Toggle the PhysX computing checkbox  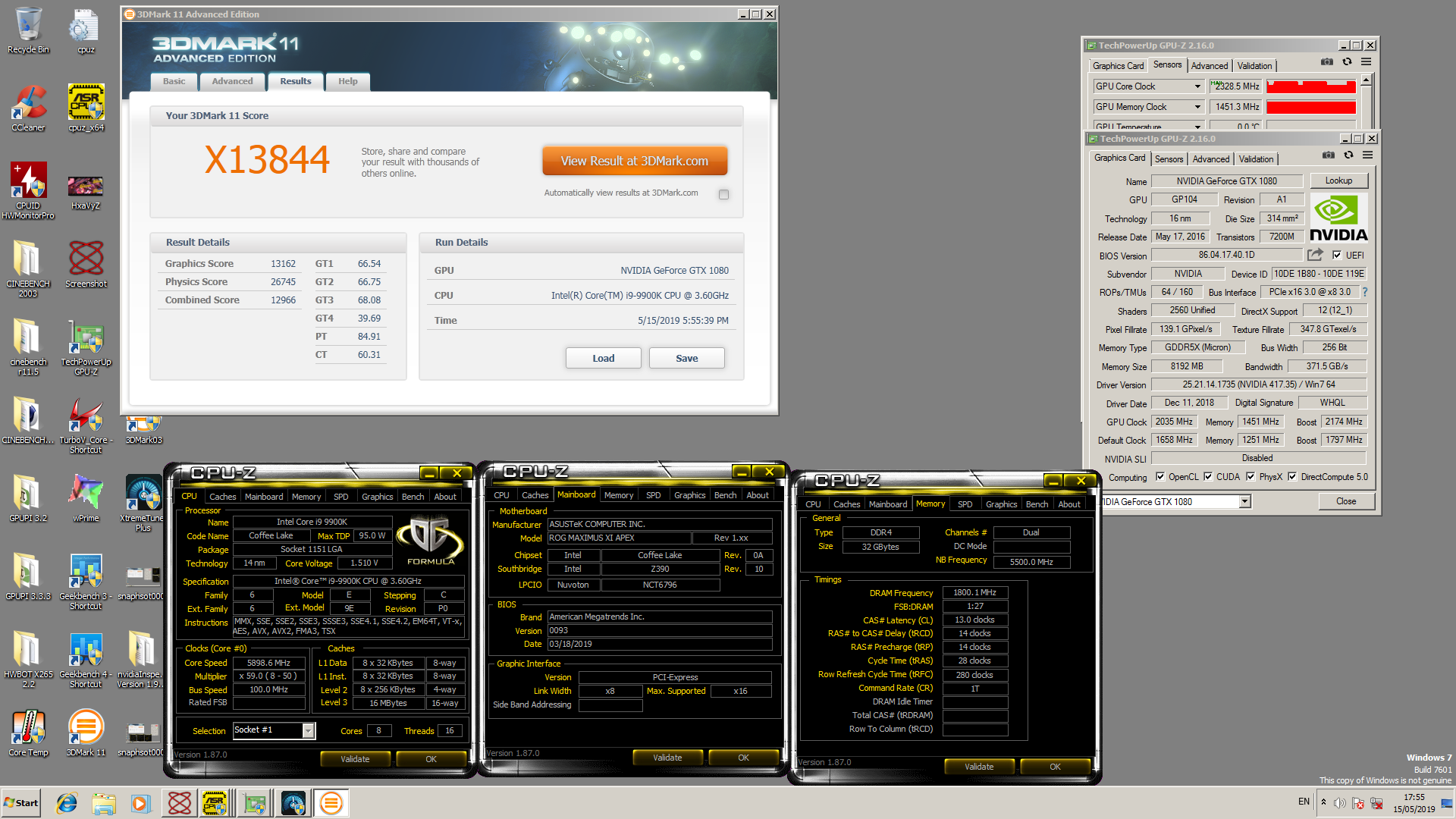click(x=1250, y=477)
